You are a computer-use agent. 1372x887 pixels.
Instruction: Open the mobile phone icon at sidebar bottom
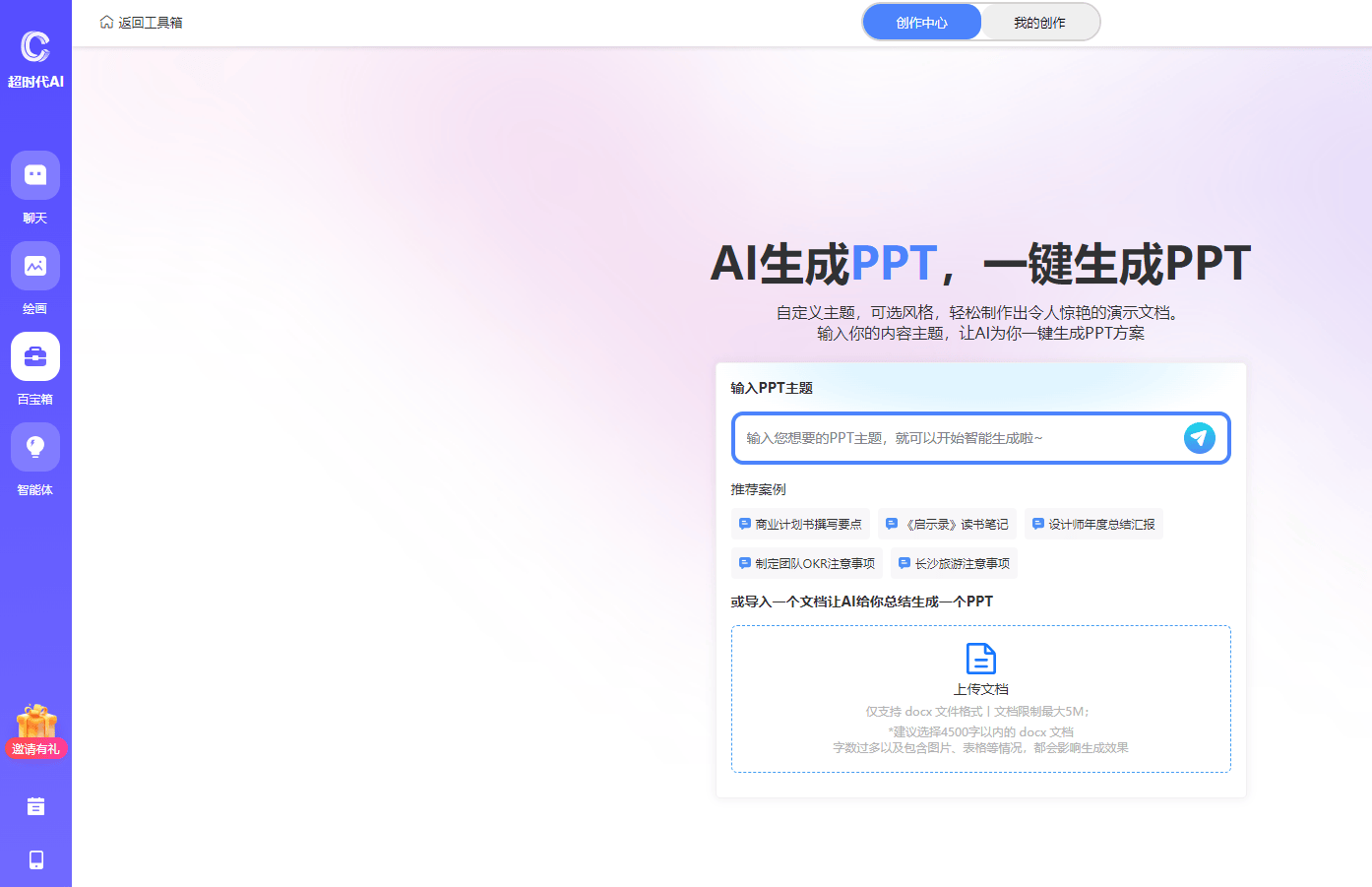click(x=34, y=859)
